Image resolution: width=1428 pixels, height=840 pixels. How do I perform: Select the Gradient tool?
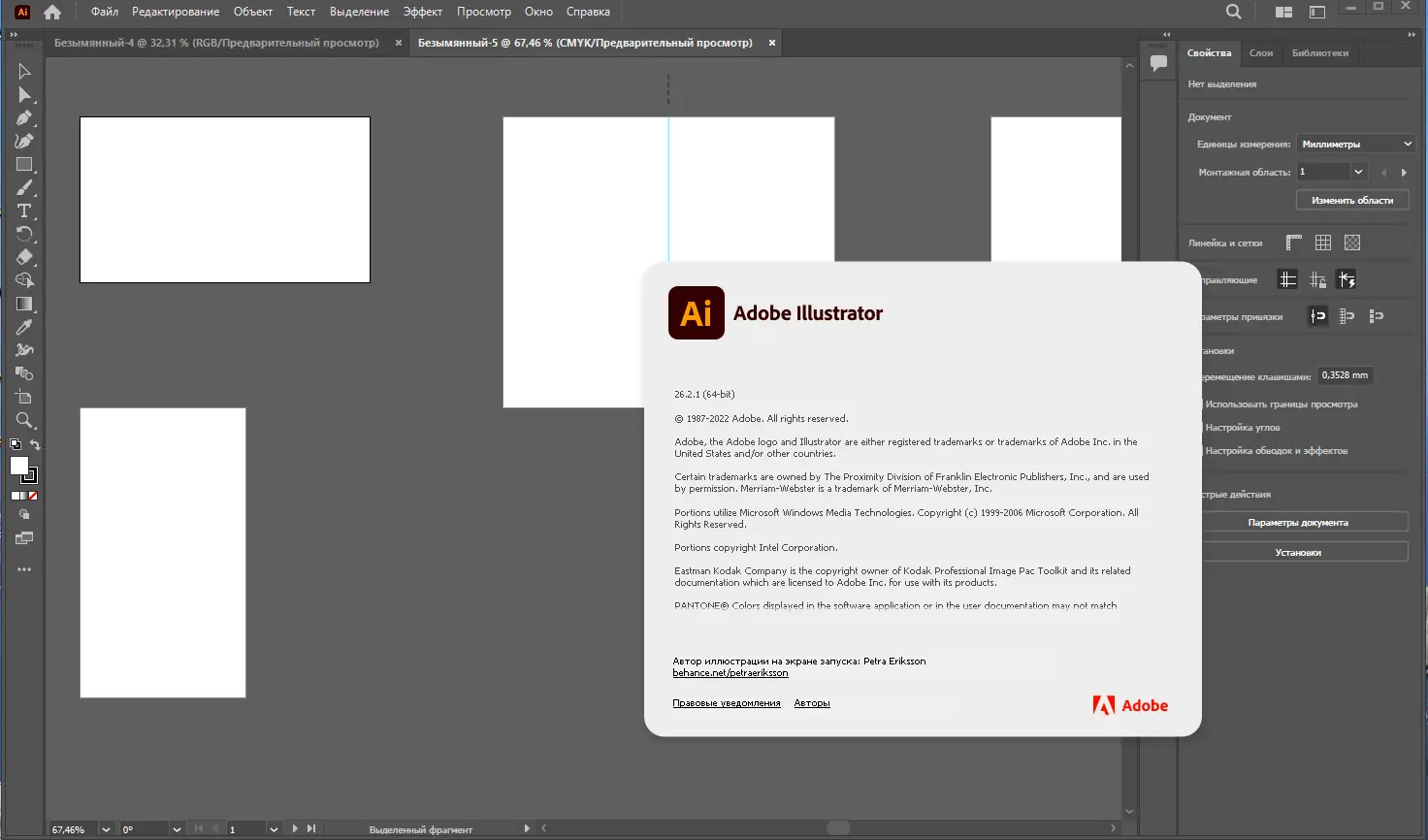point(24,304)
